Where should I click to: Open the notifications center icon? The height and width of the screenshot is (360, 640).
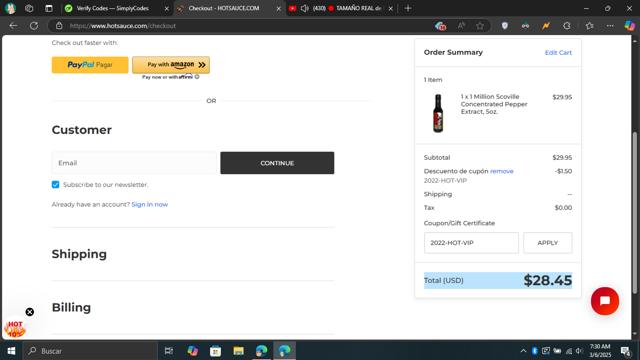pos(625,351)
